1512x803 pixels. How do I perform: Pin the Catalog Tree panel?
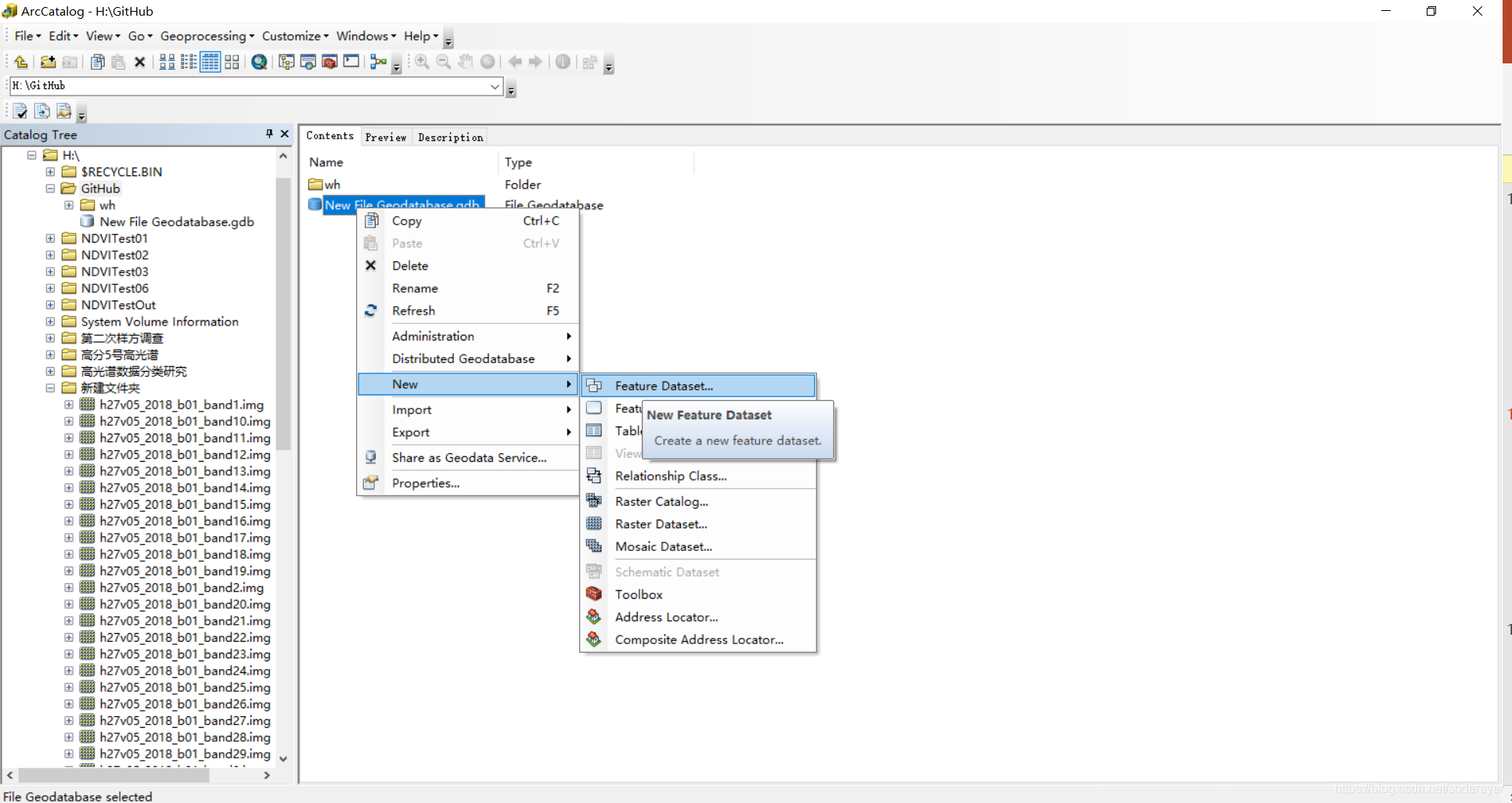pyautogui.click(x=269, y=134)
